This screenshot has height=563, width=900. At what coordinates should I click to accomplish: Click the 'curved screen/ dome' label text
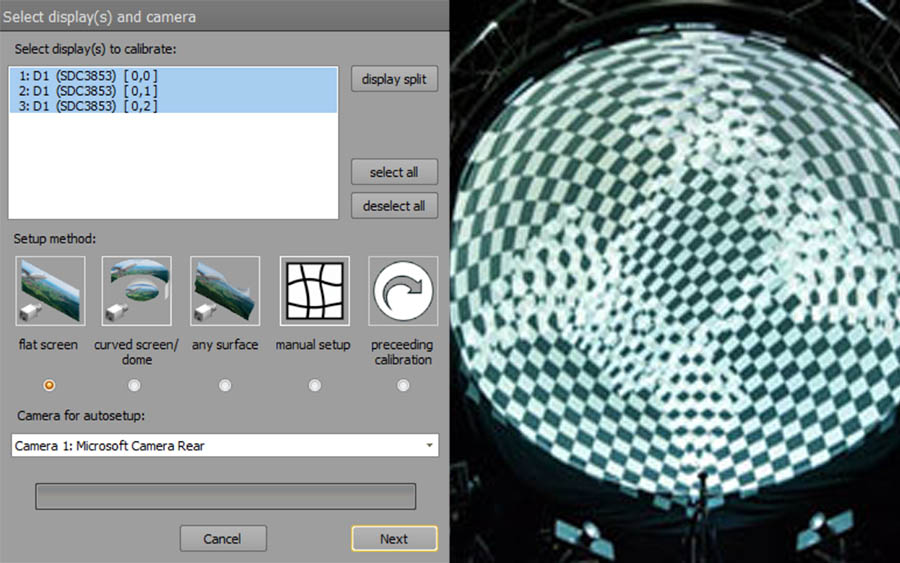point(137,352)
